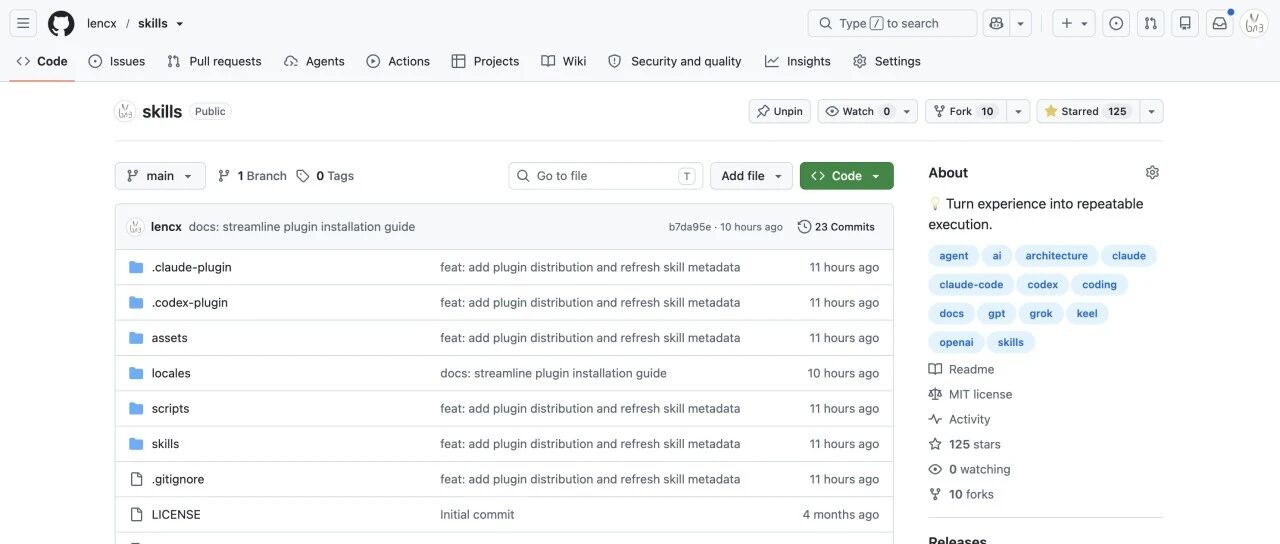Click folder icon of locales row
This screenshot has width=1280, height=544.
136,373
